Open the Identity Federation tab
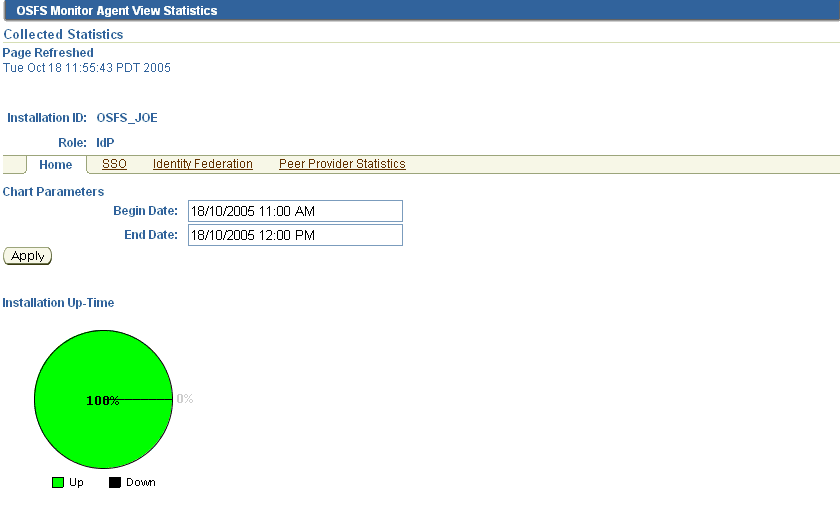Screen dimensions: 840x505 [202, 164]
